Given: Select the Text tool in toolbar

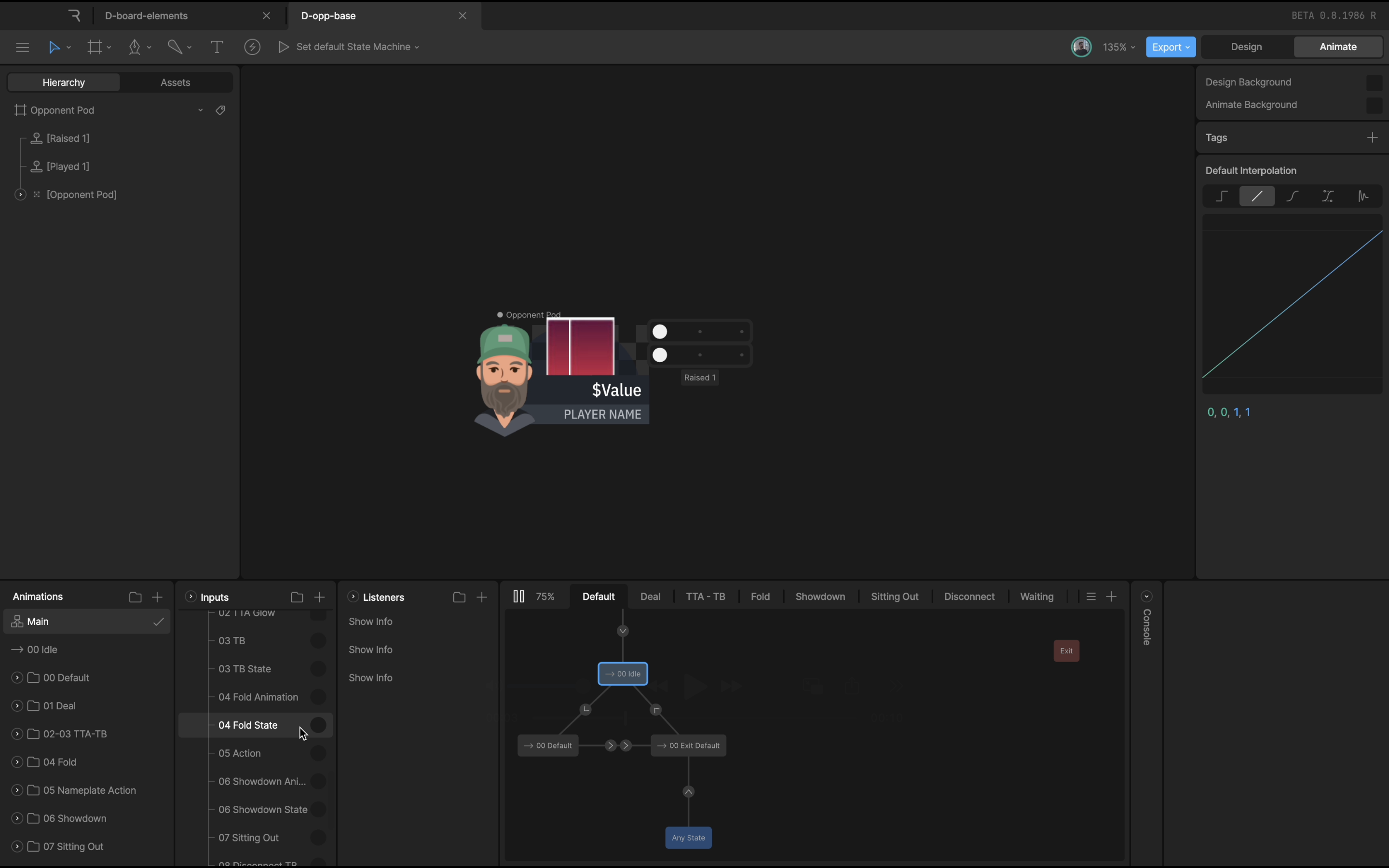Looking at the screenshot, I should pyautogui.click(x=217, y=47).
